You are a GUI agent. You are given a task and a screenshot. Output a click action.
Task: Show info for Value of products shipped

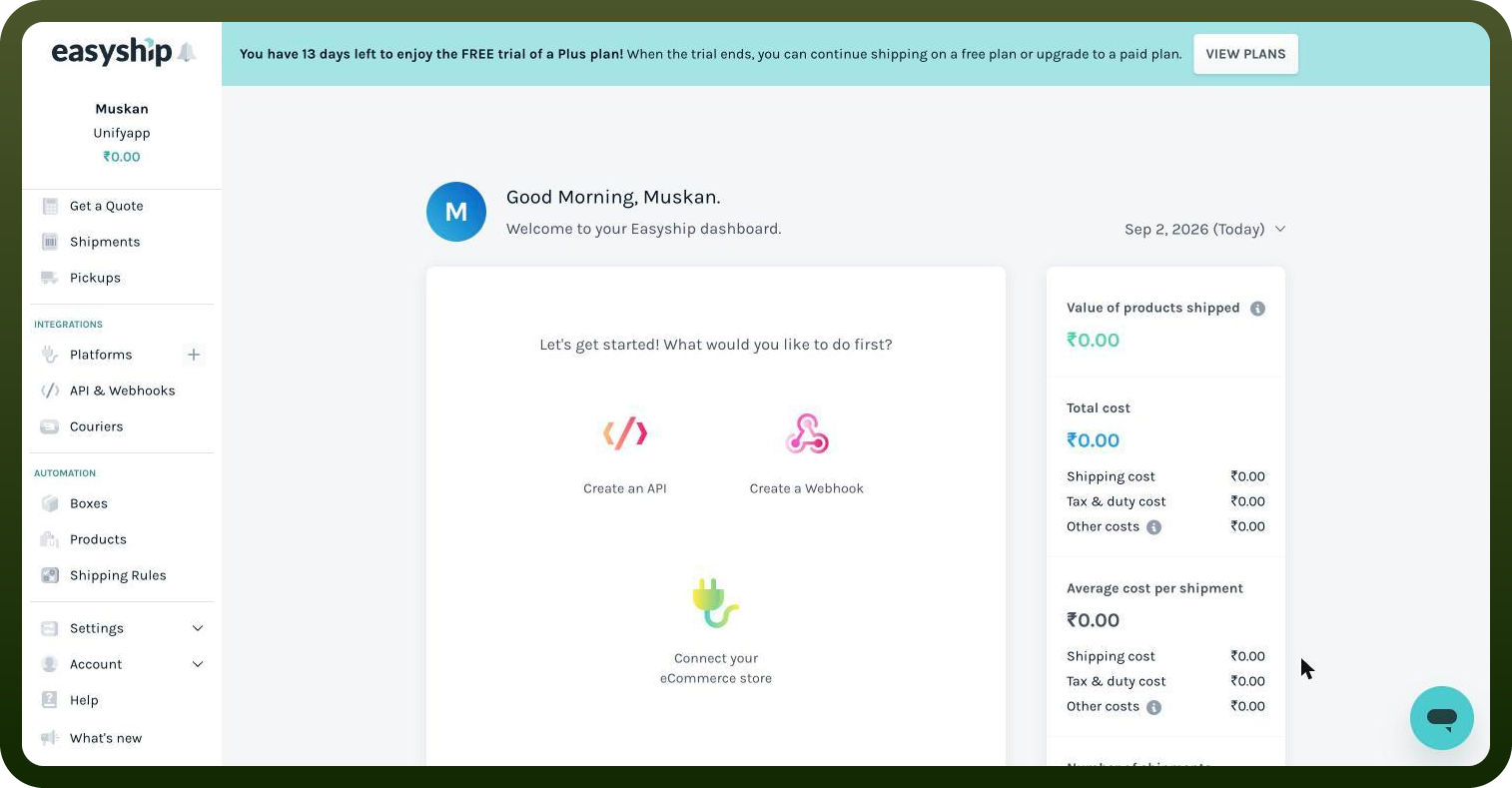(x=1257, y=309)
